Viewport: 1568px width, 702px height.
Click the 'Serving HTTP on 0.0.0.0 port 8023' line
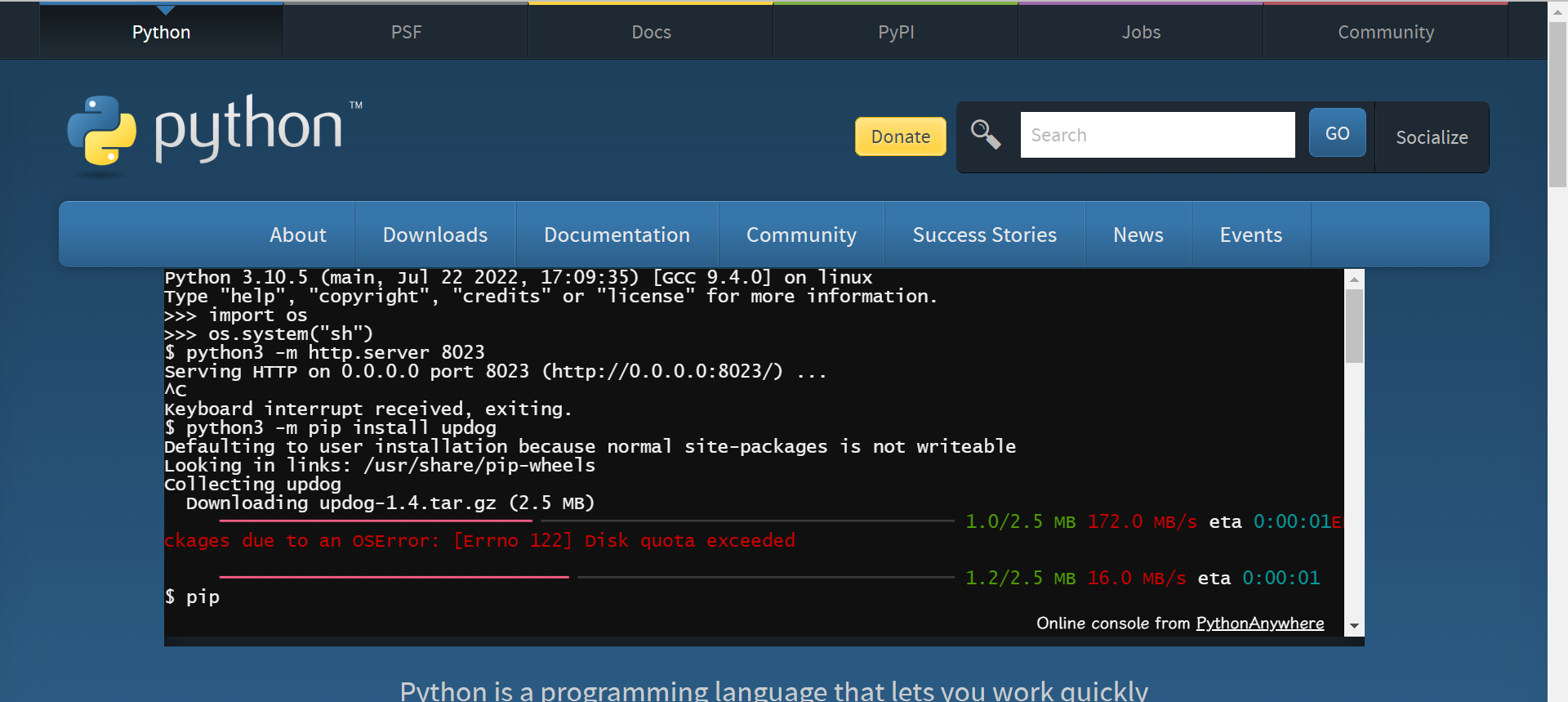click(x=496, y=371)
